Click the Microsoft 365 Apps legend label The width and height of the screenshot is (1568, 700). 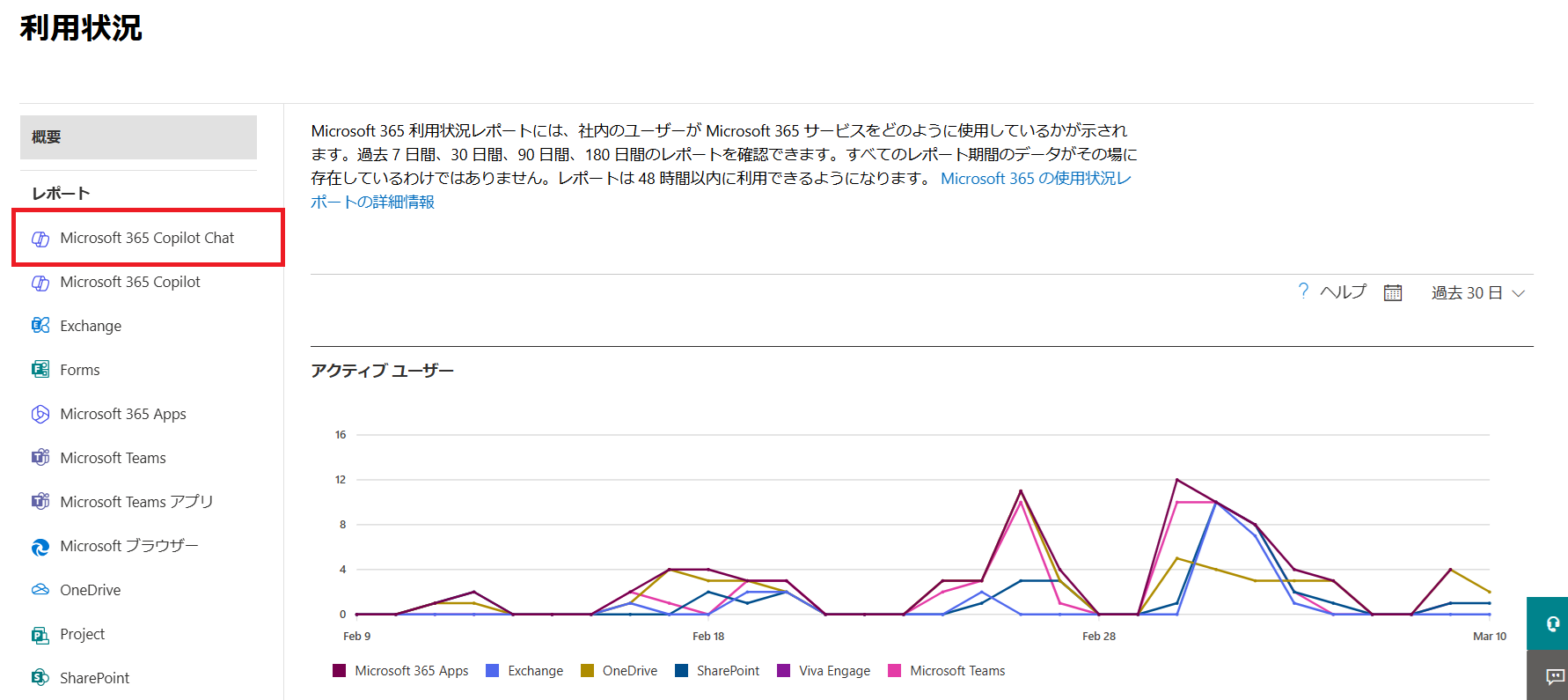[411, 671]
